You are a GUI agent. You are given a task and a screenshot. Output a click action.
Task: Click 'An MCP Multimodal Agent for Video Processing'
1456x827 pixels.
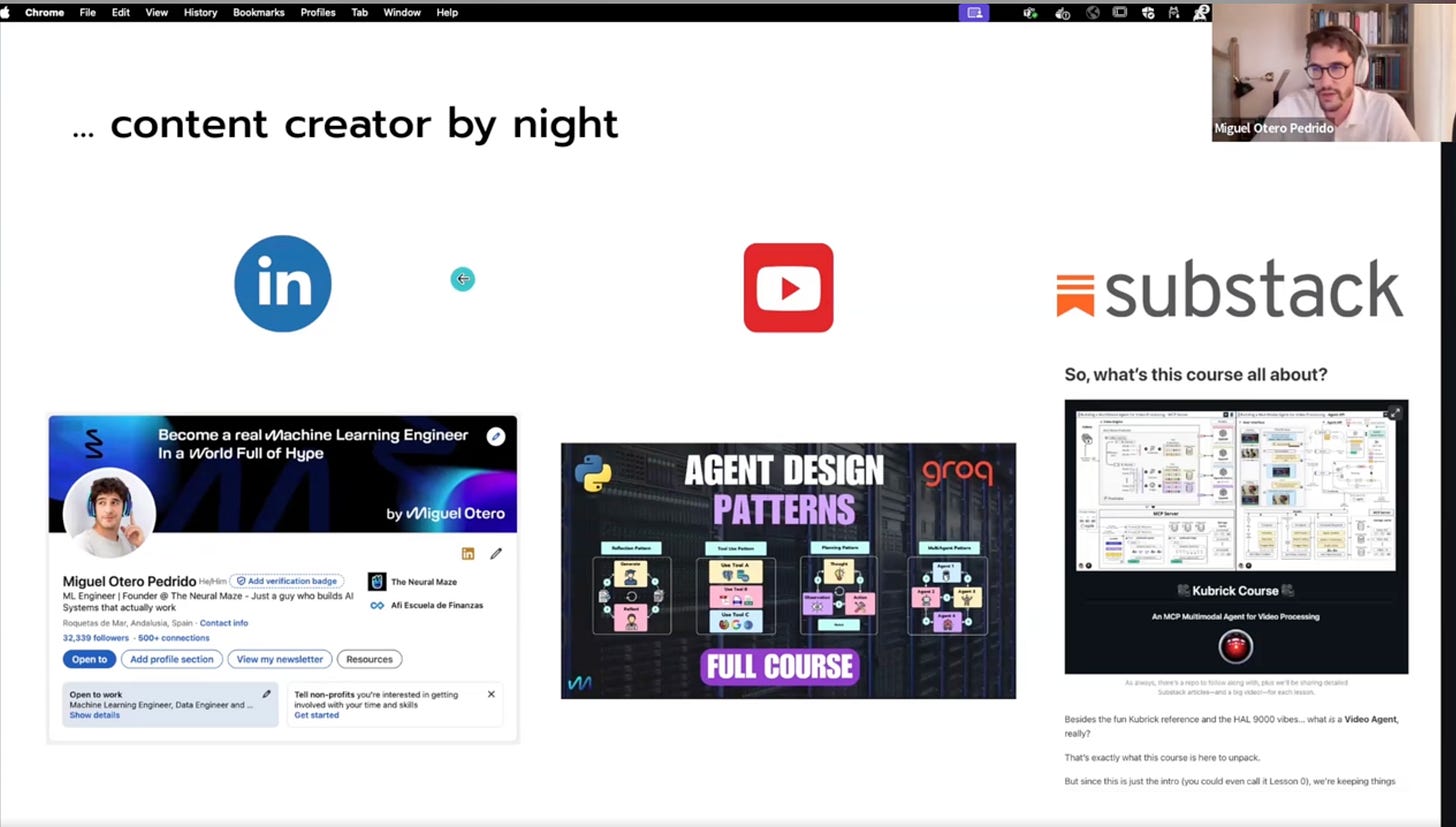(1235, 616)
